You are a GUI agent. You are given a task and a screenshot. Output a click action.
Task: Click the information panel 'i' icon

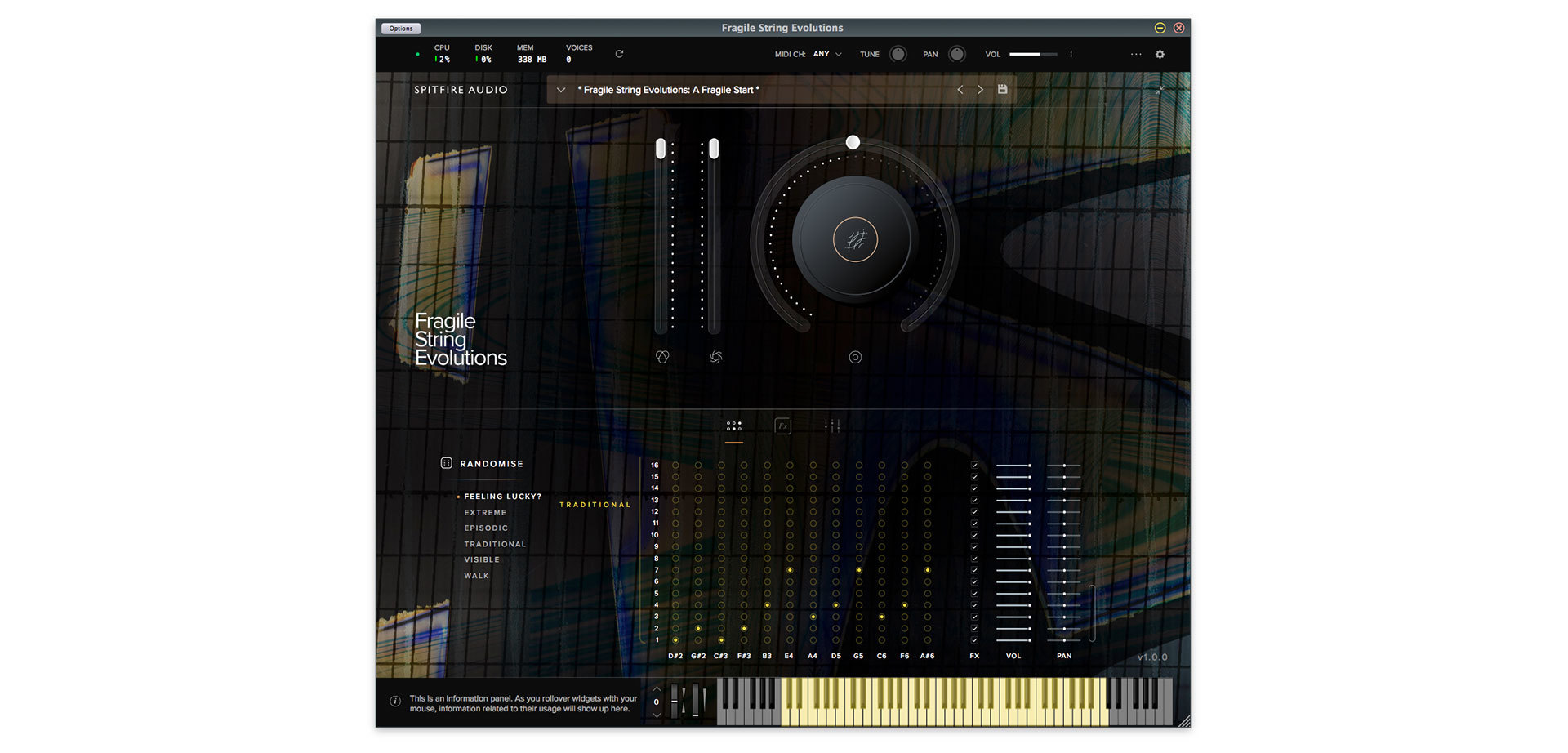[x=395, y=702]
